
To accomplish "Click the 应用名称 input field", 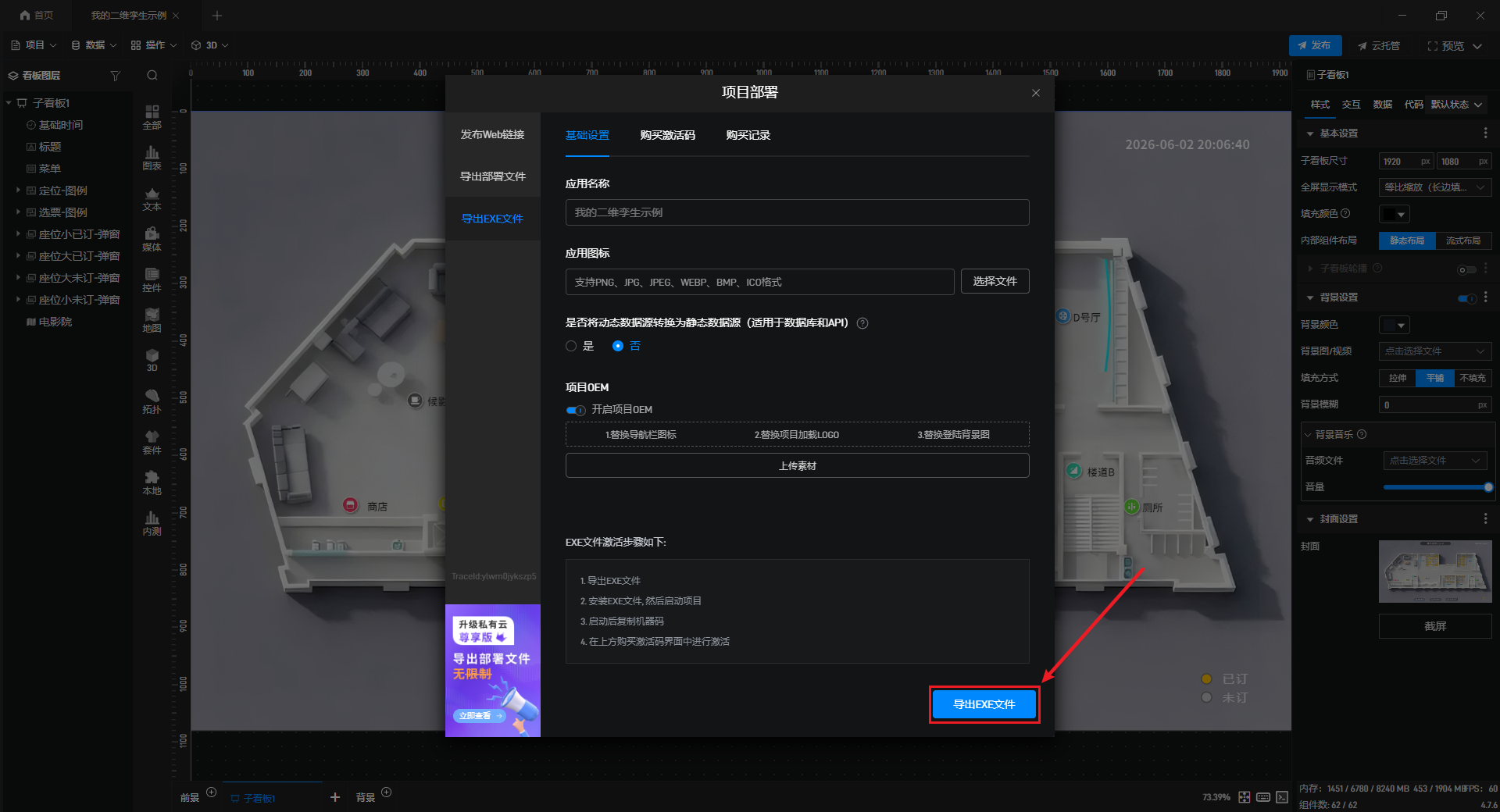I will 797,212.
